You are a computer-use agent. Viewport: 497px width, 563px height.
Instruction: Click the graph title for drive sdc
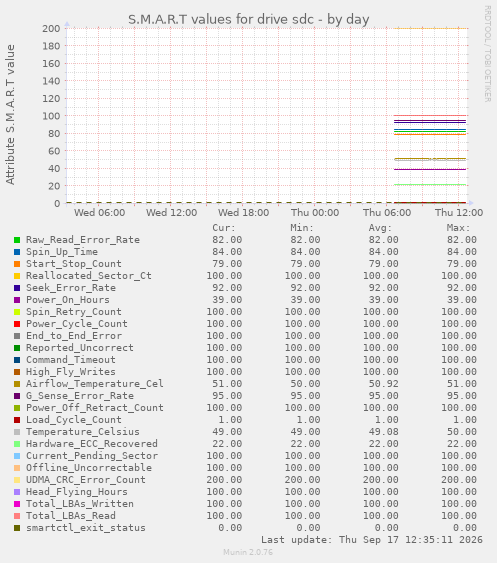[x=248, y=19]
